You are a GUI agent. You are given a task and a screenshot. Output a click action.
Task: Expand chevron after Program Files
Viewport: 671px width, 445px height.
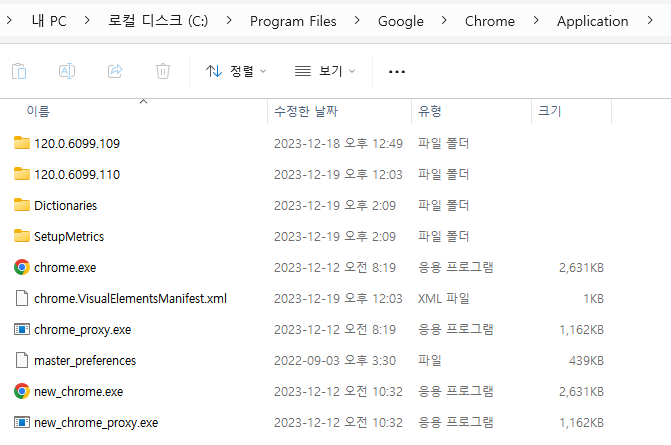click(x=357, y=20)
